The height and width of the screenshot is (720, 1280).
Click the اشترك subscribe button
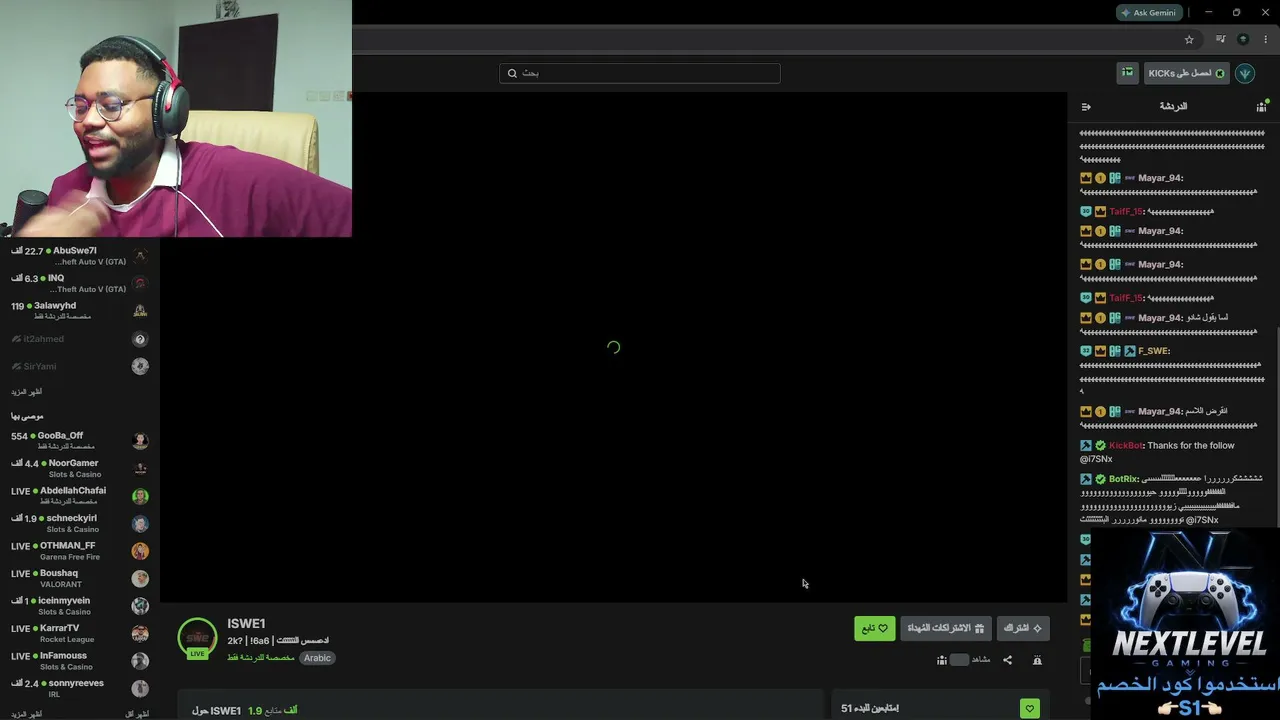tap(1022, 628)
